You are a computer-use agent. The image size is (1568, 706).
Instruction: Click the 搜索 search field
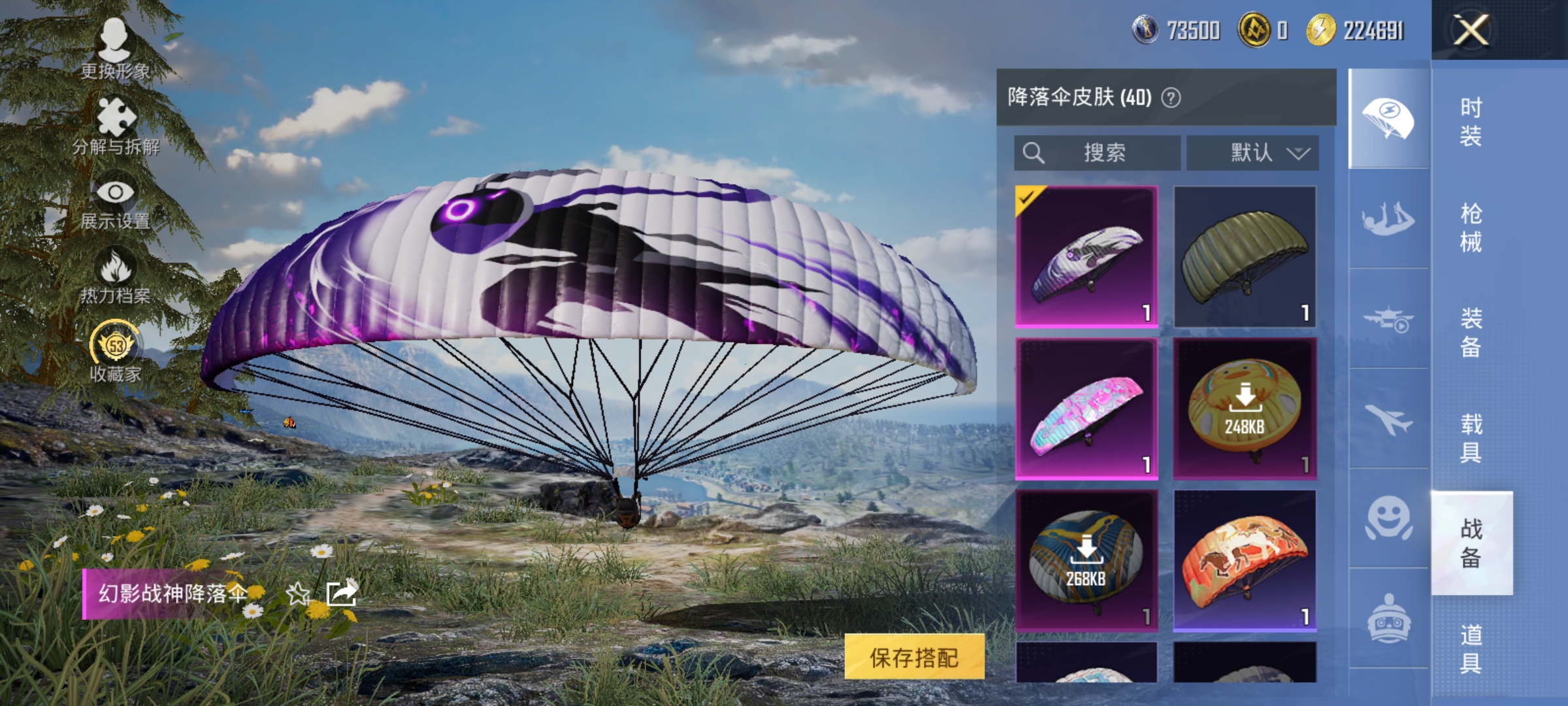tap(1097, 153)
